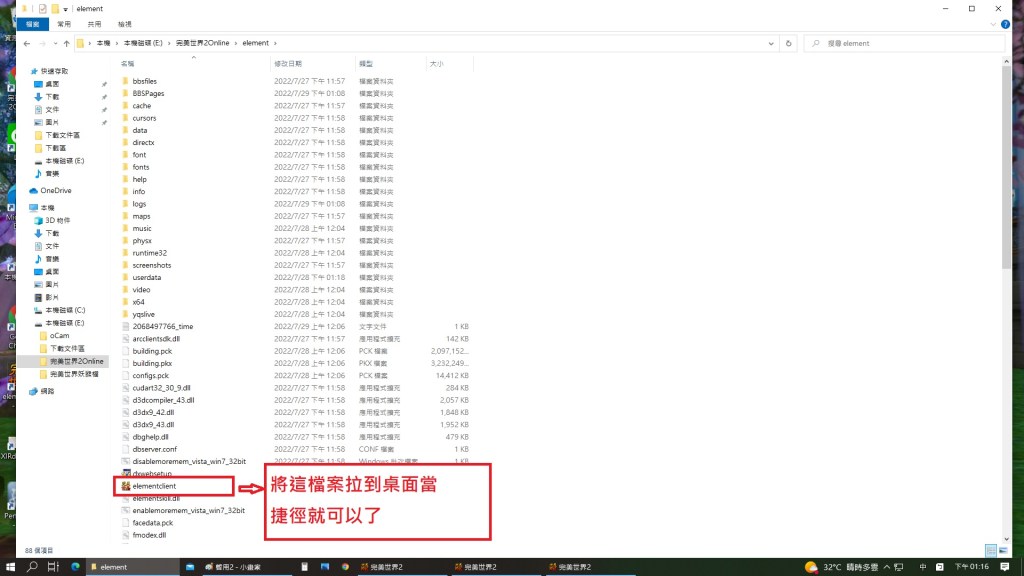Refresh the current folder view
Image resolution: width=1024 pixels, height=576 pixels.
coord(789,44)
